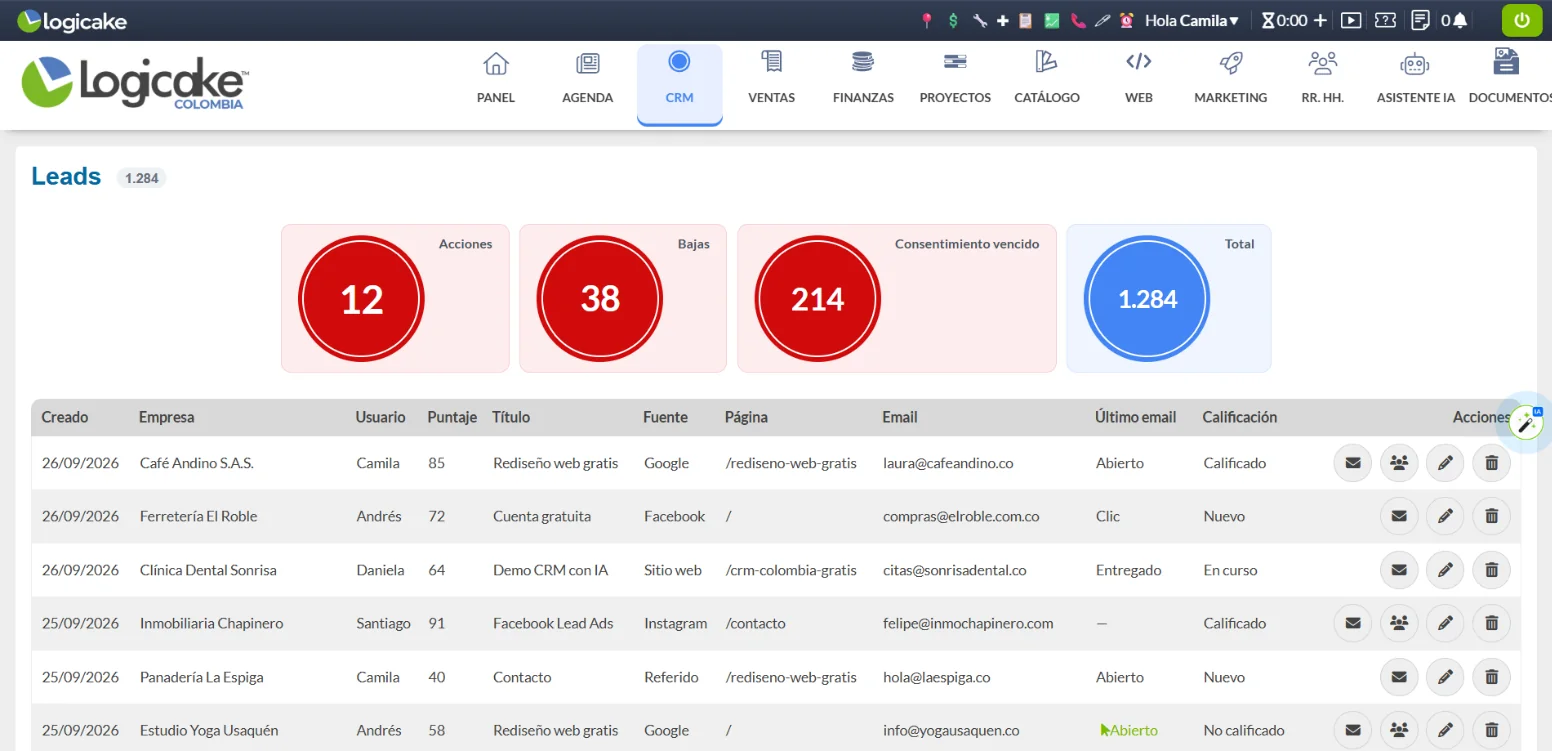This screenshot has width=1552, height=751.
Task: Click email laura@cafeandino.co
Action: tap(948, 463)
